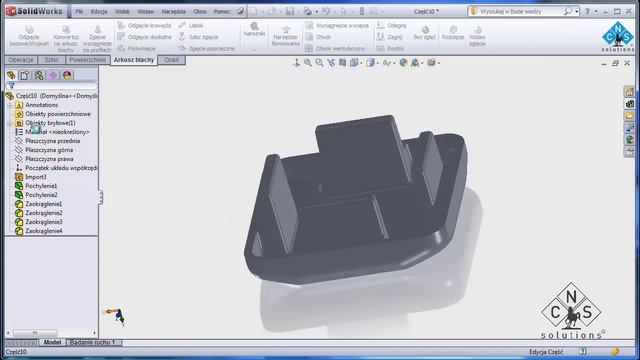Open the PropertyManager tab icon
The width and height of the screenshot is (640, 360).
click(25, 75)
